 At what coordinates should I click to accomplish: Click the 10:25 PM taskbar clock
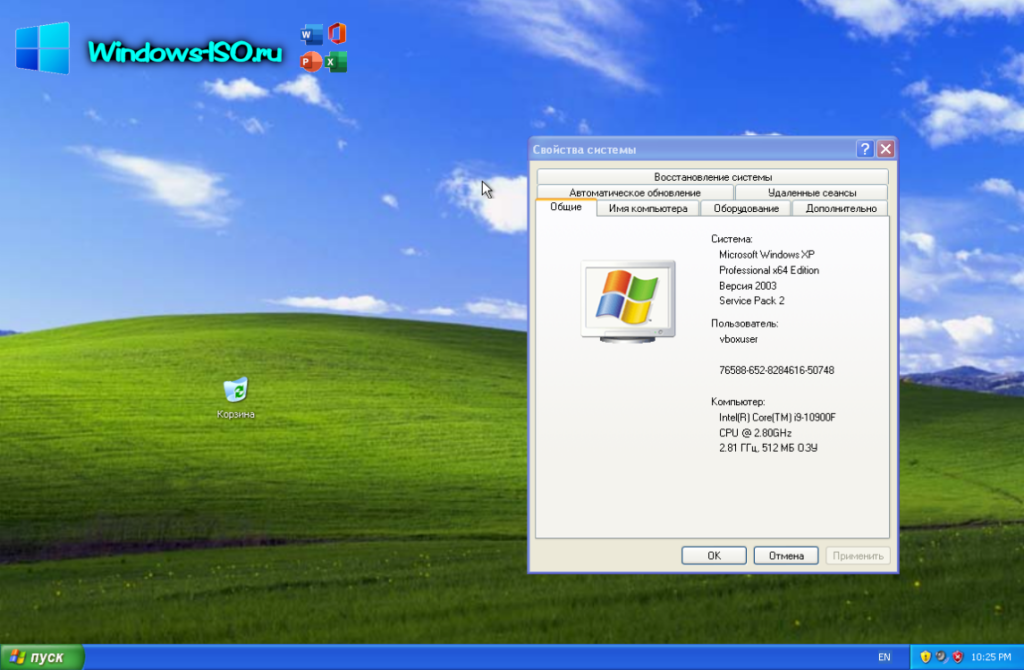(x=991, y=657)
